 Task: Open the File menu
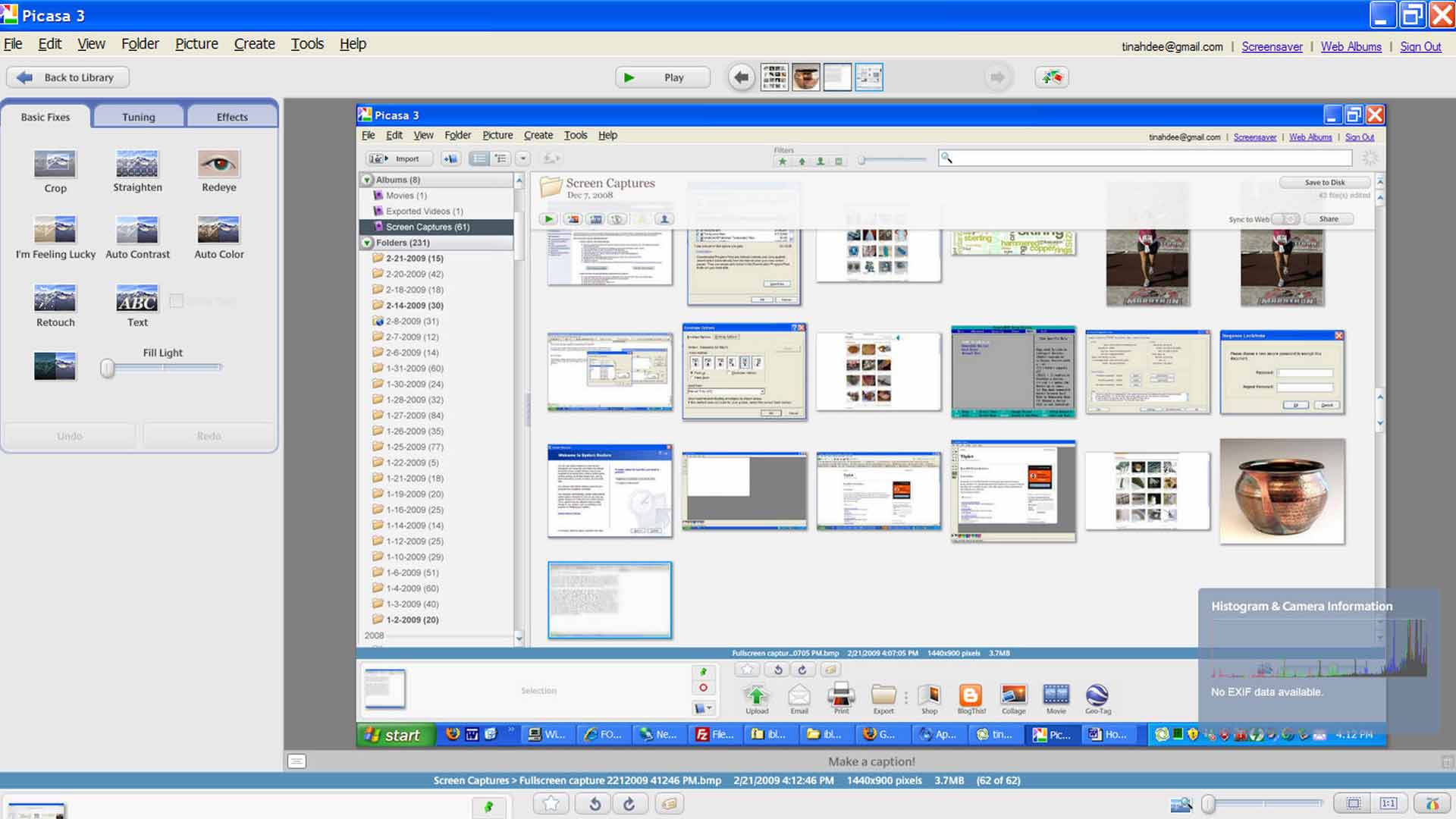[x=13, y=44]
